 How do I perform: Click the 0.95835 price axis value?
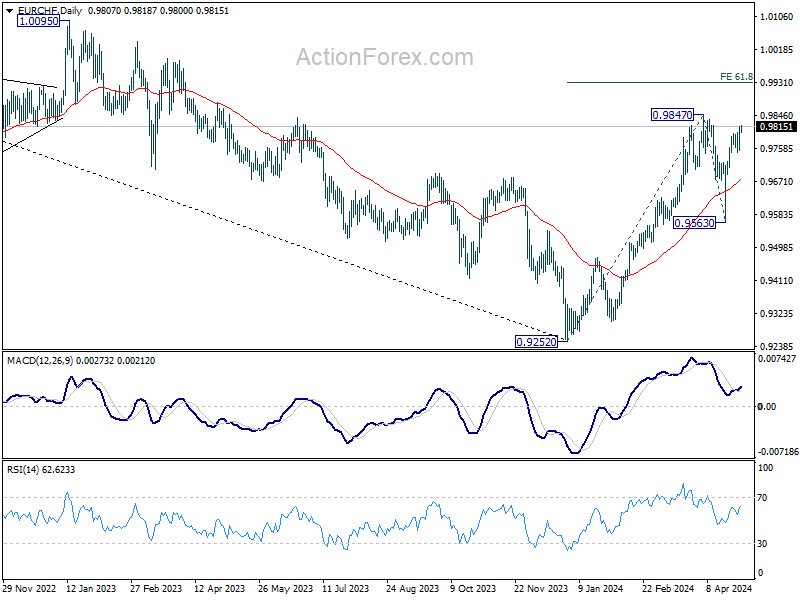[777, 215]
